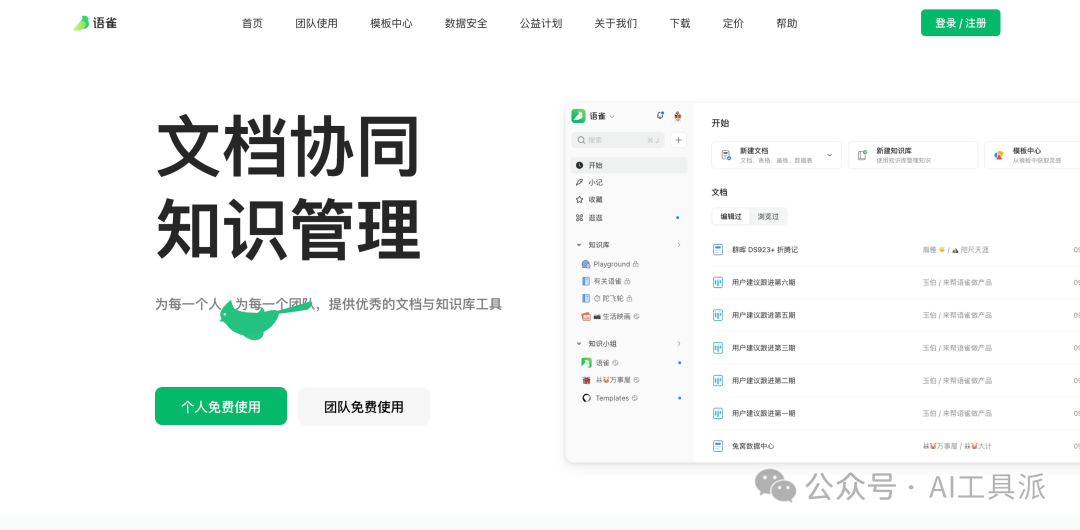
Task: Click the board icon for 用户建议跟进第五期
Action: click(718, 315)
